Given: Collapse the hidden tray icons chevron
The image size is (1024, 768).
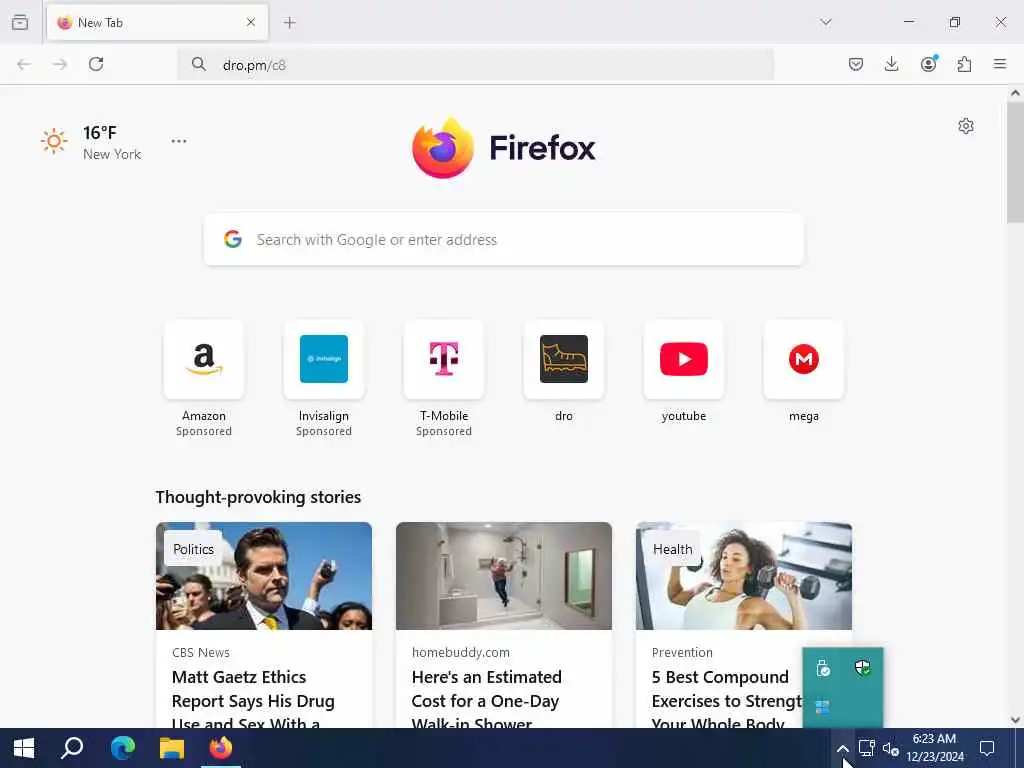Looking at the screenshot, I should (842, 748).
